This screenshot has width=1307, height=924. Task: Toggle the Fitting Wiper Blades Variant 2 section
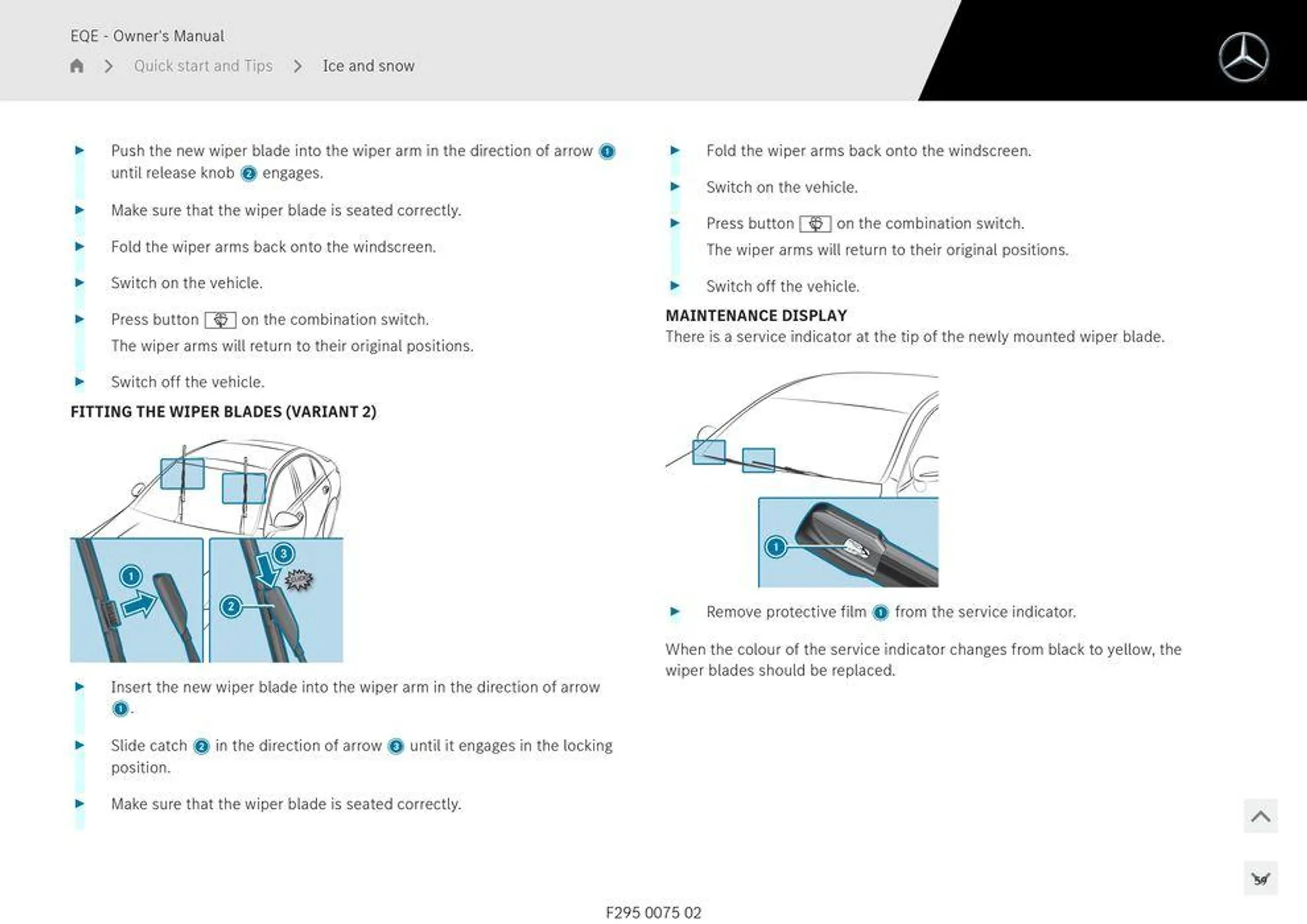223,412
